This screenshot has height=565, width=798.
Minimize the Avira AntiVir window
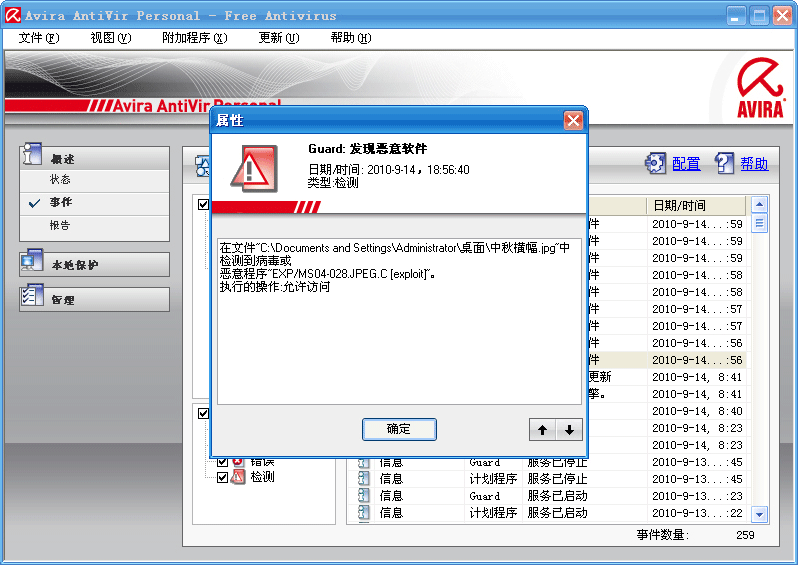tap(735, 16)
